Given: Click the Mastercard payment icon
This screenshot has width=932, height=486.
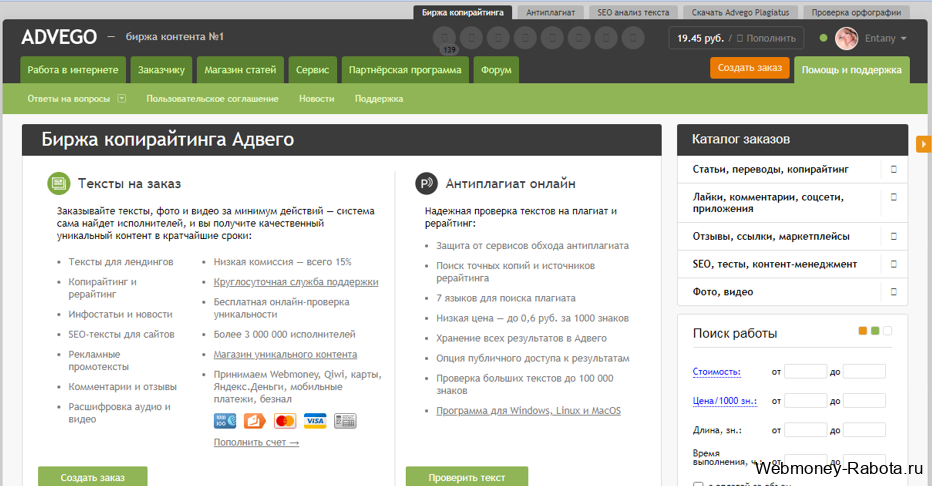Looking at the screenshot, I should pos(285,421).
